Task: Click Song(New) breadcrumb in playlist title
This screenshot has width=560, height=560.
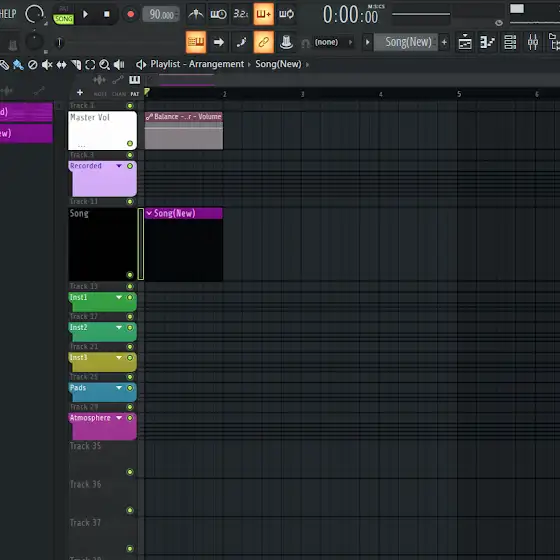Action: [x=278, y=64]
